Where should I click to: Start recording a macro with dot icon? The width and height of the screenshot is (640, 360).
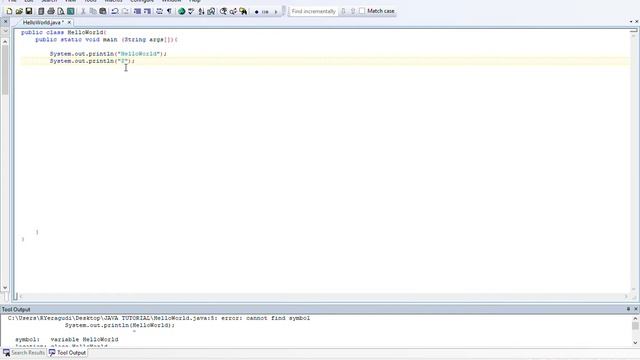click(x=256, y=12)
